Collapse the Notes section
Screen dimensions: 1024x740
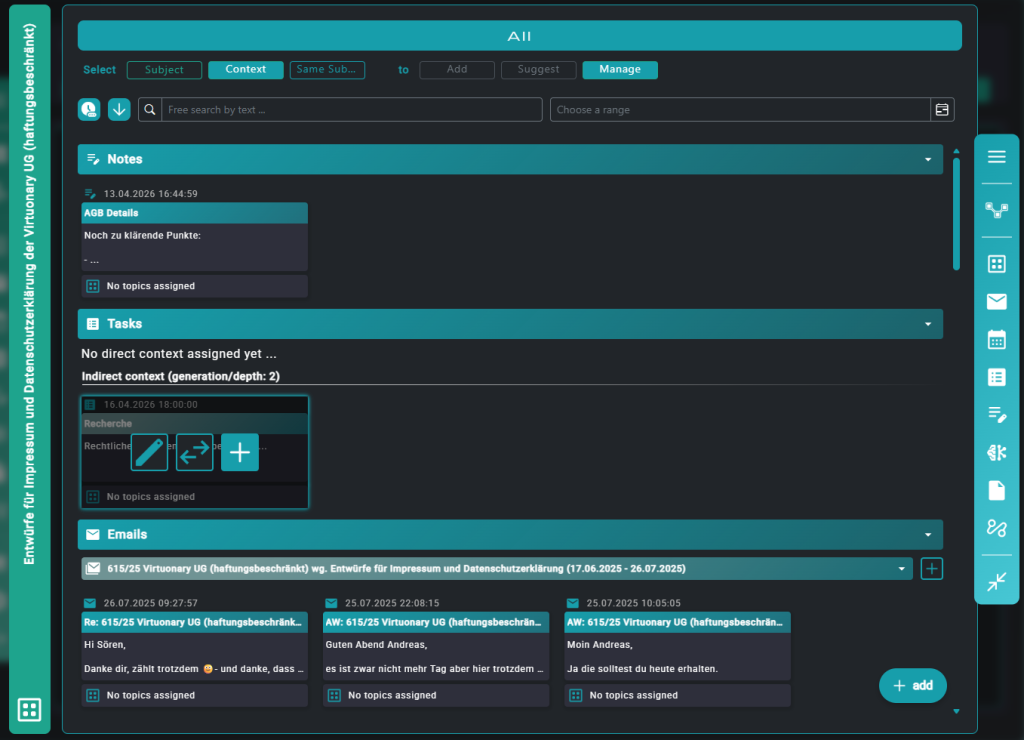click(x=928, y=159)
